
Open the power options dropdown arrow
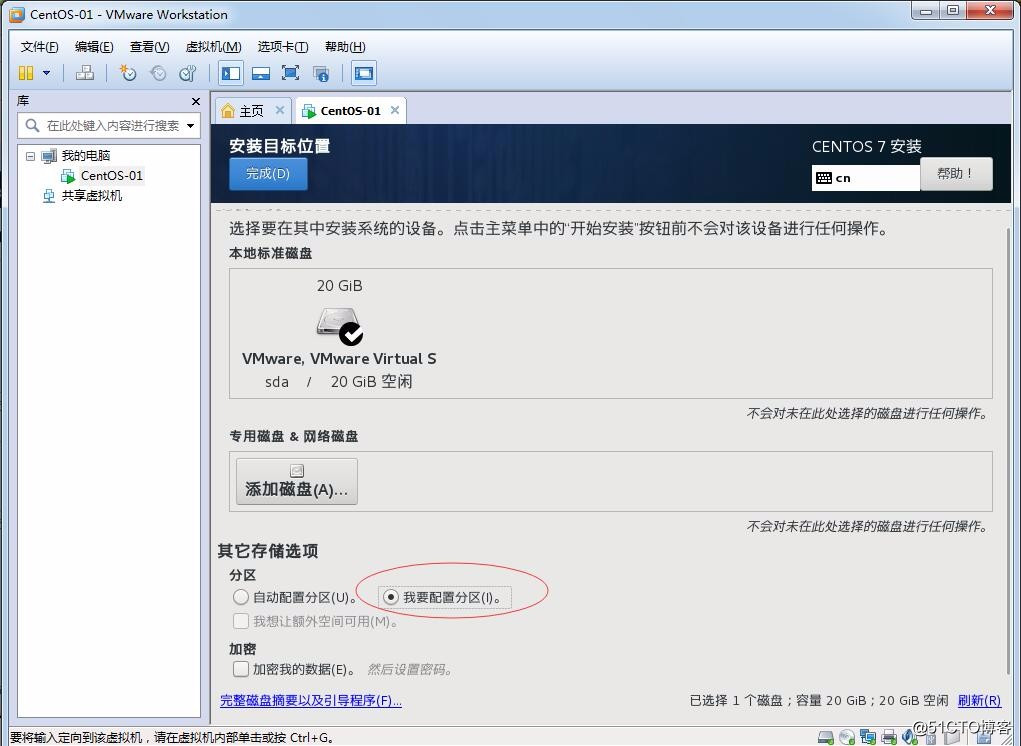pos(46,73)
